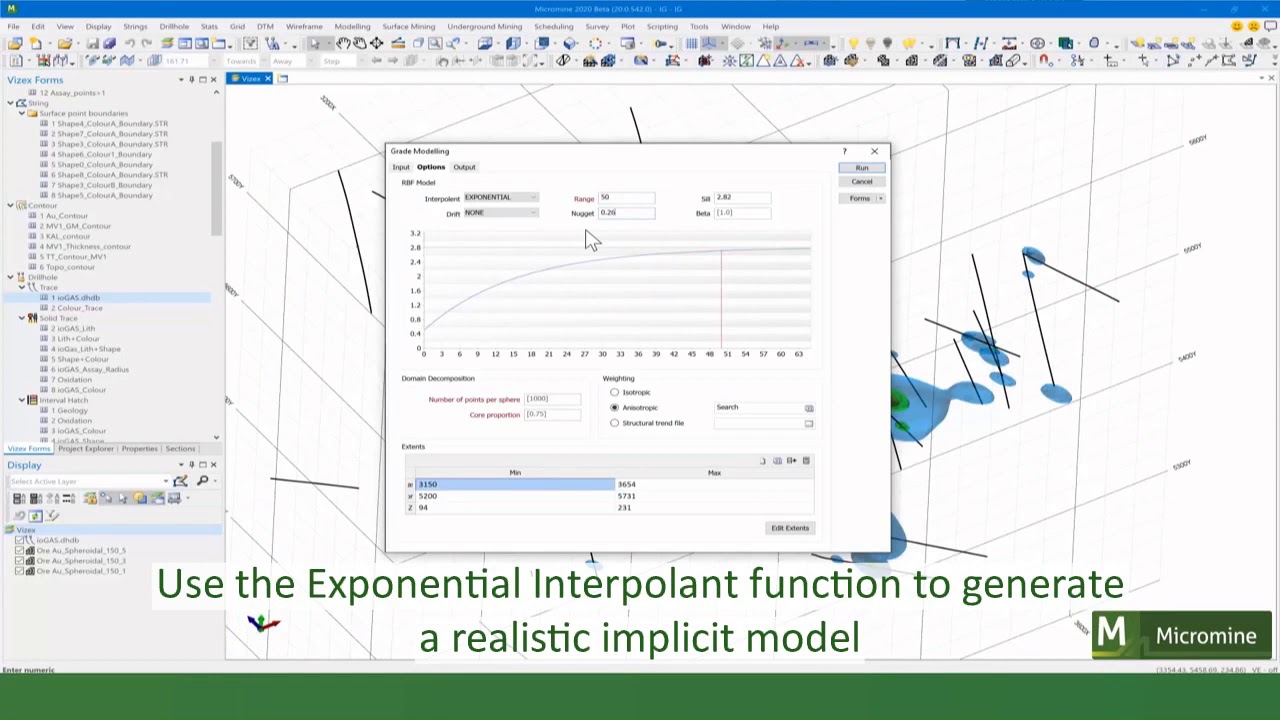
Task: Click the Sill input field
Action: (743, 198)
